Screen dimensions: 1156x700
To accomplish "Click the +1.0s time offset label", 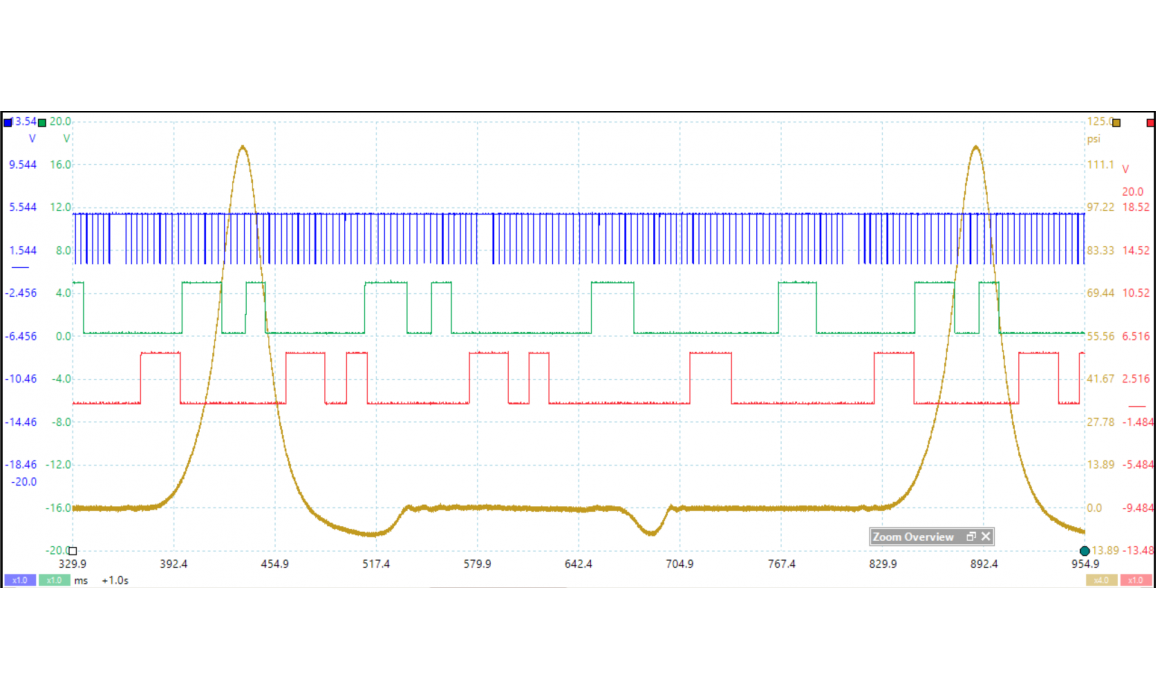I will pos(115,580).
